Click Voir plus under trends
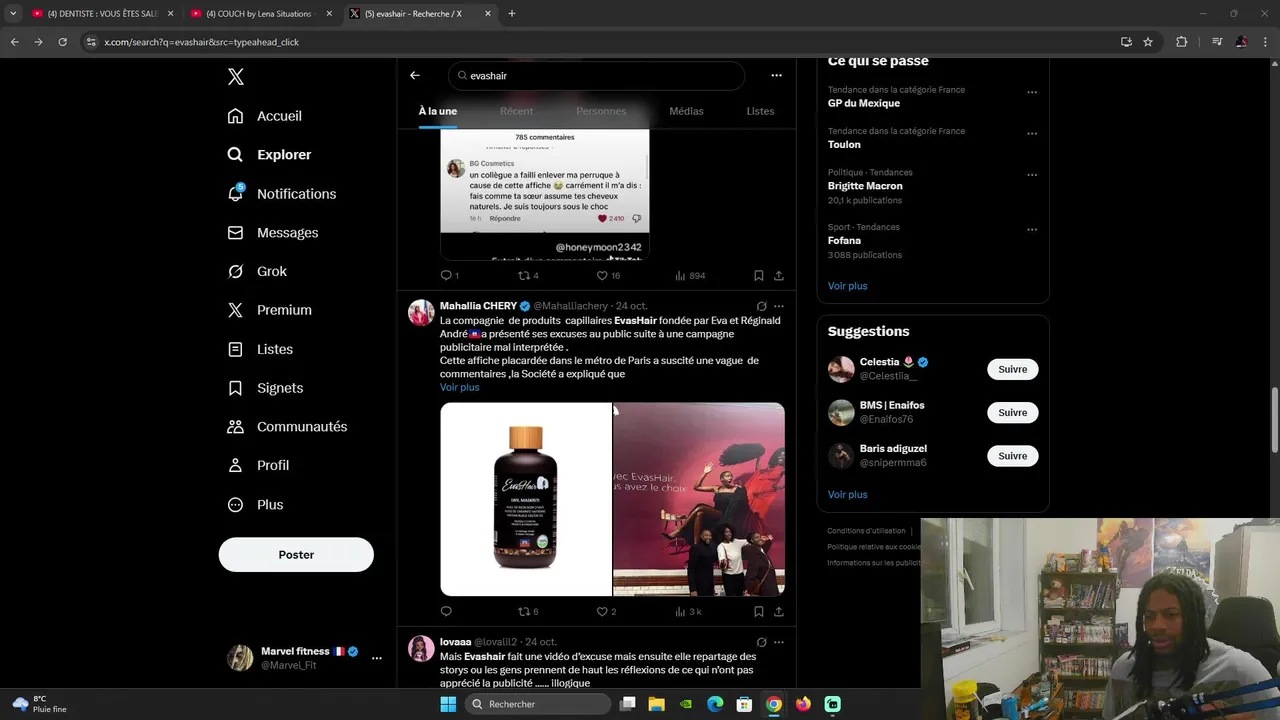Viewport: 1280px width, 720px height. point(847,286)
